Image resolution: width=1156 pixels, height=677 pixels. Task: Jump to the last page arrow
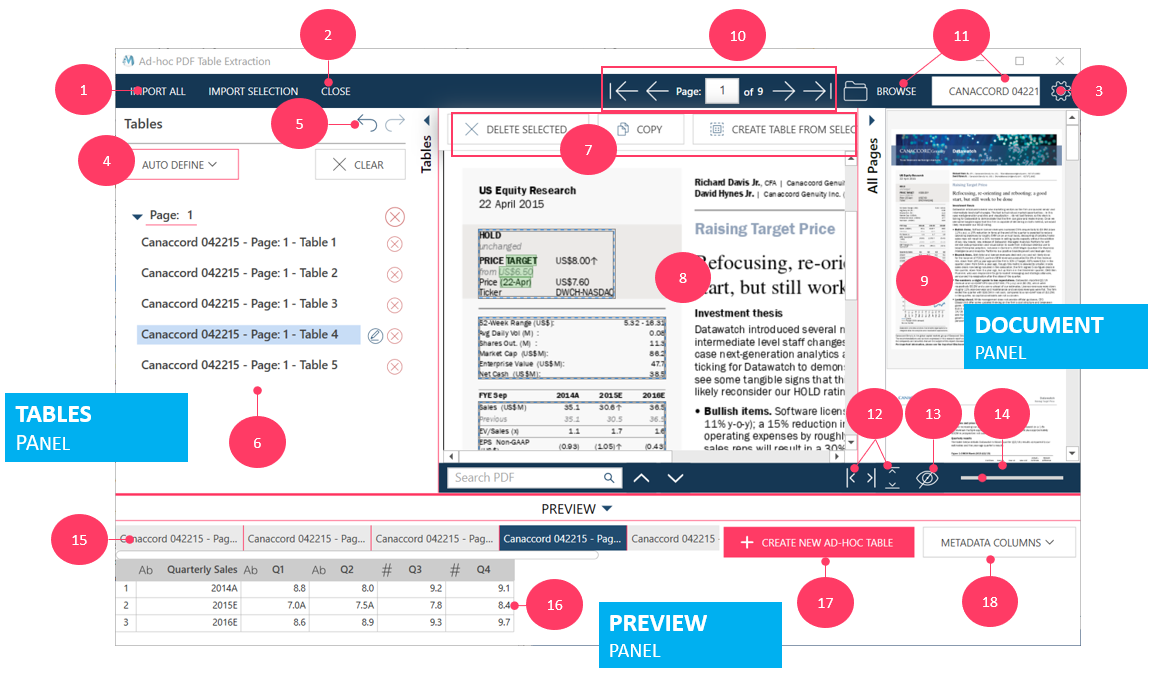817,91
